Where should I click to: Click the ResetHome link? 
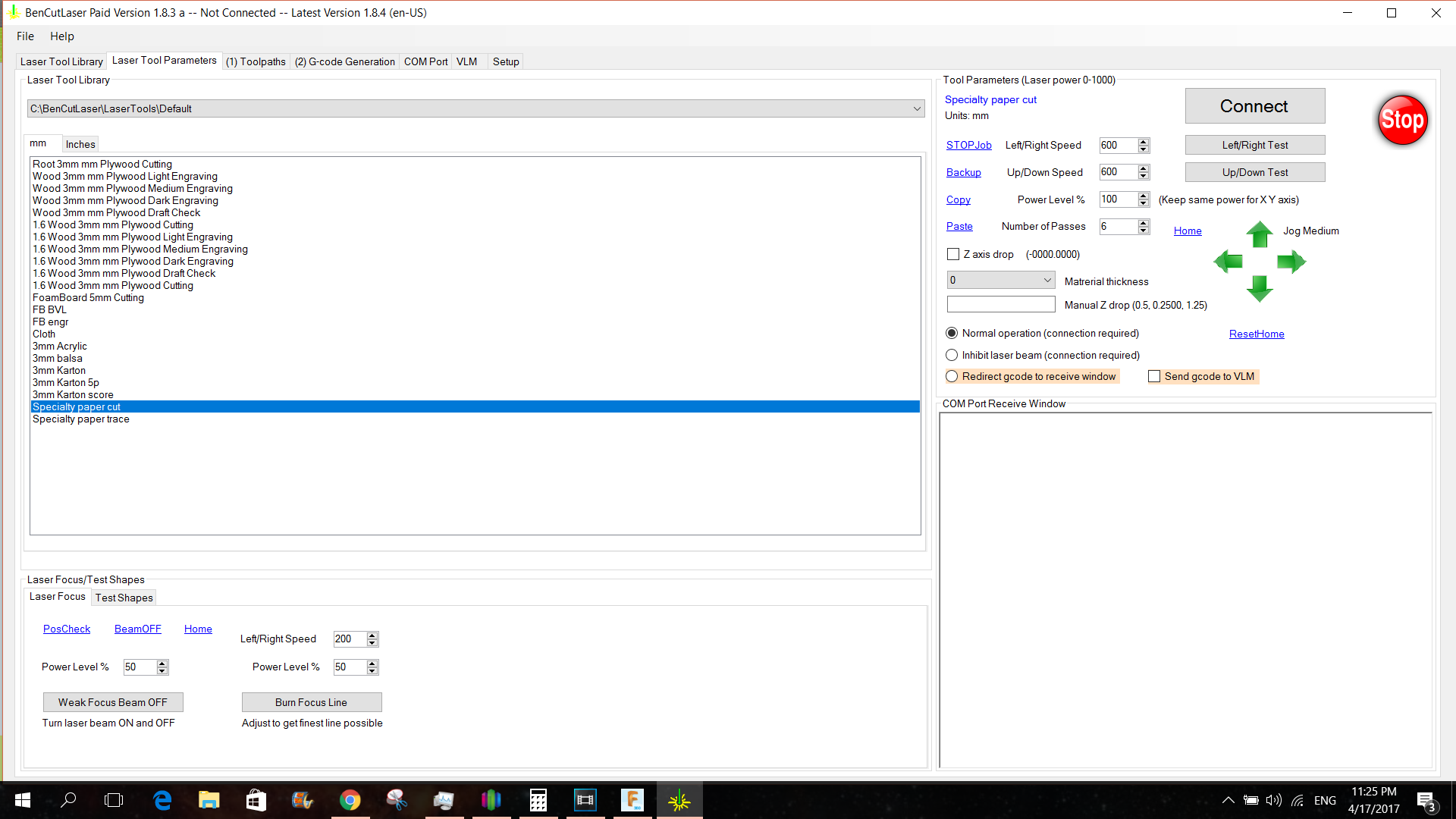click(x=1256, y=334)
